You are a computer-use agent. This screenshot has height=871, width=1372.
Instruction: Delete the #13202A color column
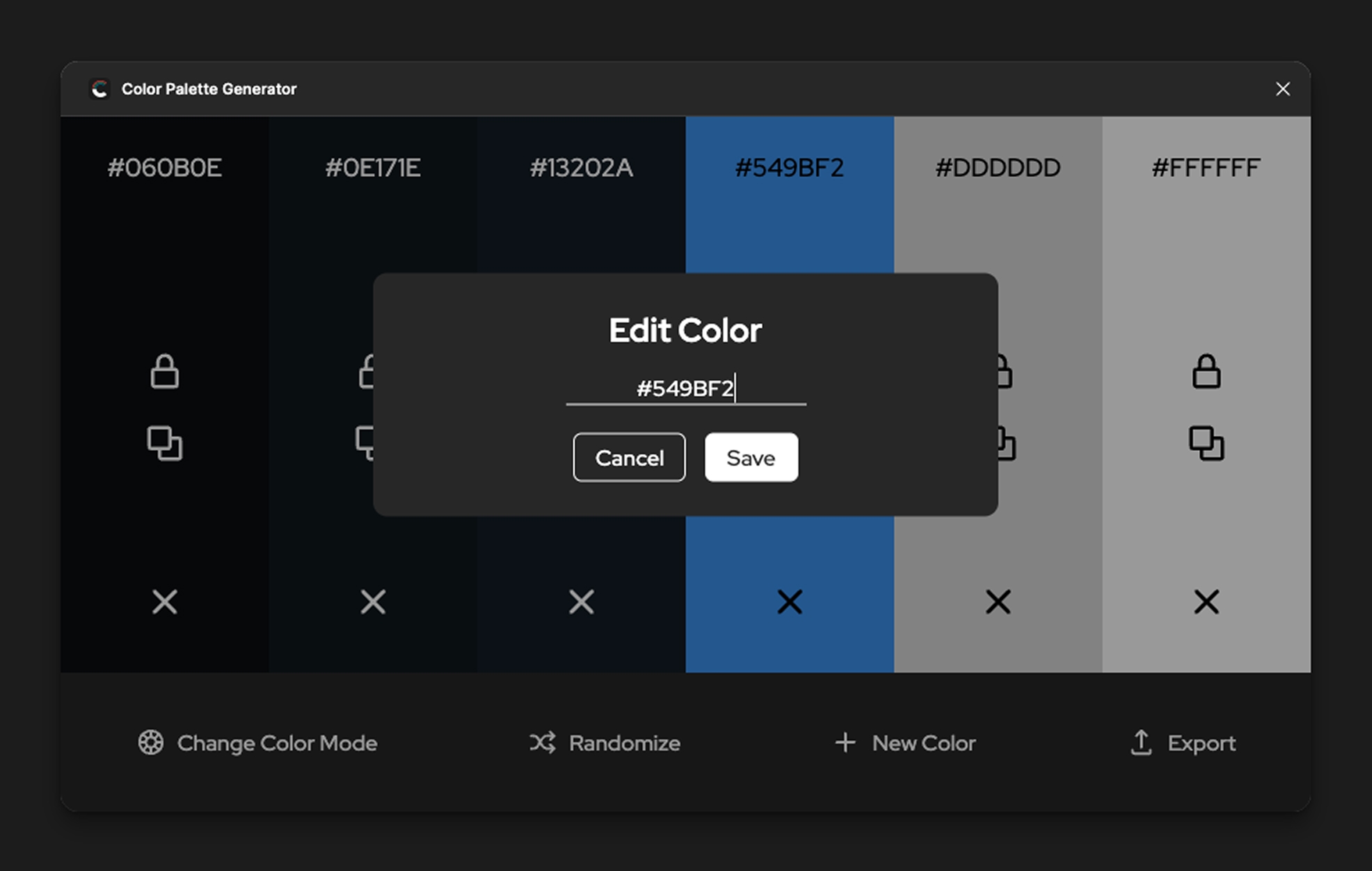pyautogui.click(x=581, y=602)
